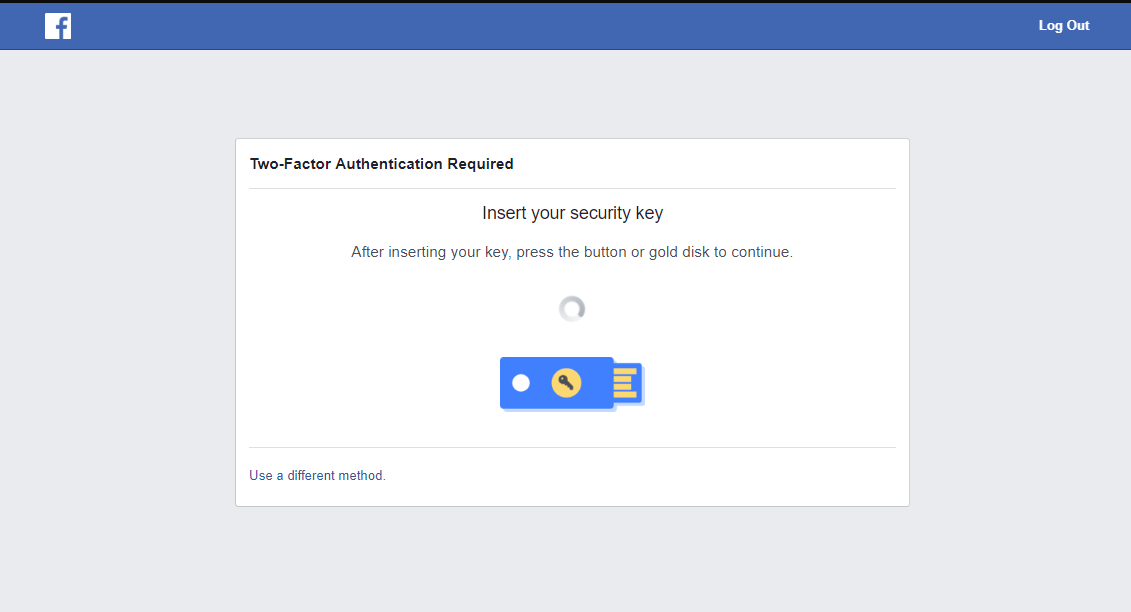Click the Two-Factor Authentication Required heading
Screen dimensions: 1131x612
(382, 163)
